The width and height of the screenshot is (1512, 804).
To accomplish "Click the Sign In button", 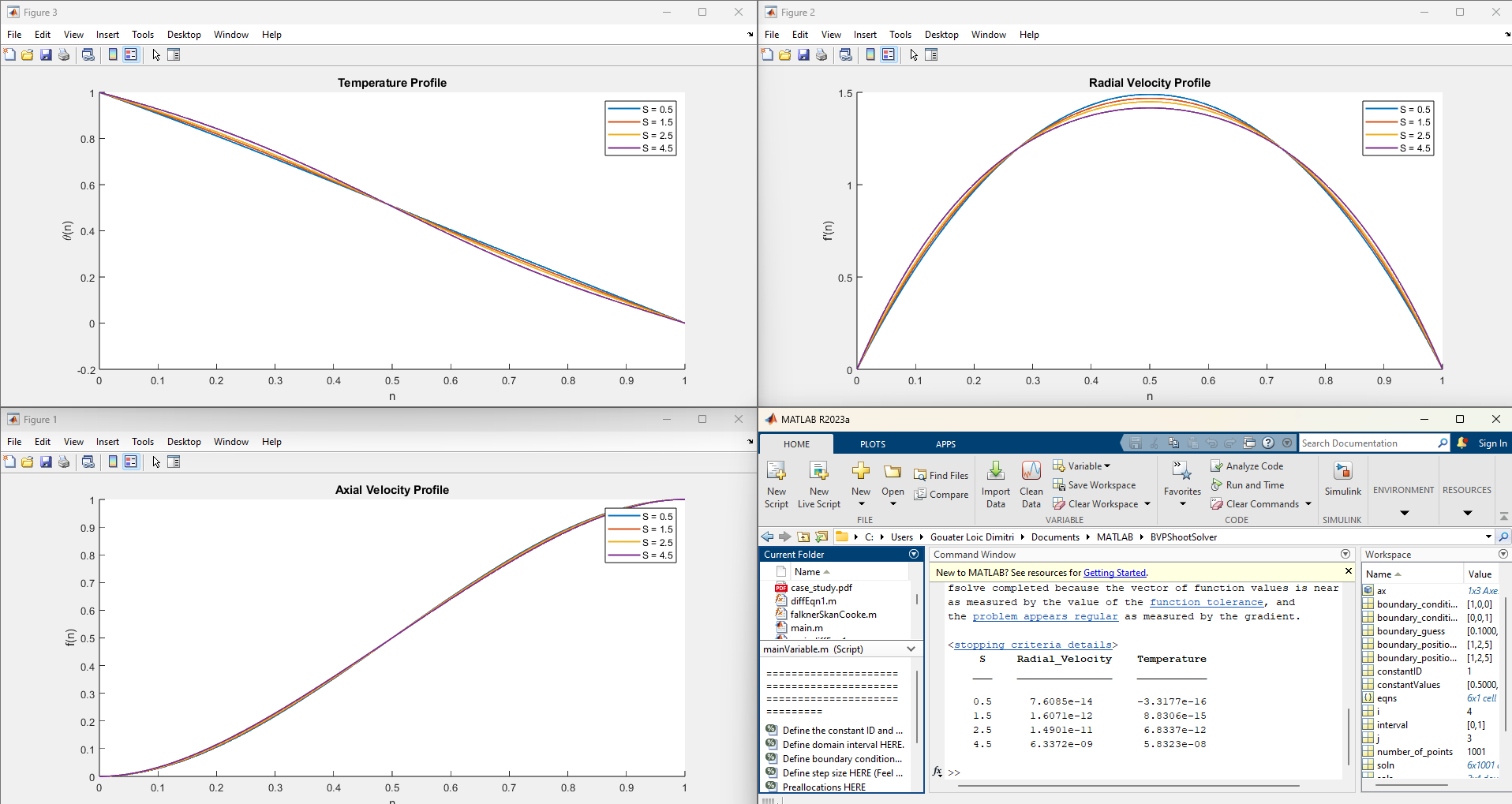I will point(1492,443).
